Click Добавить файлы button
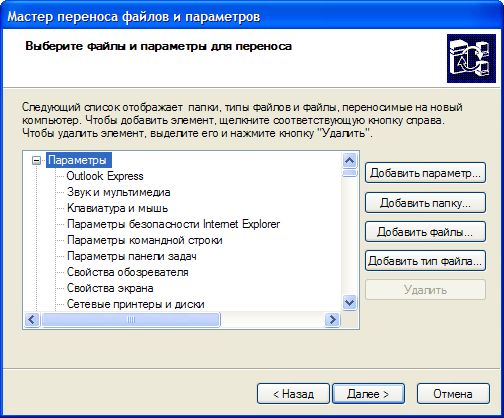 coord(425,232)
